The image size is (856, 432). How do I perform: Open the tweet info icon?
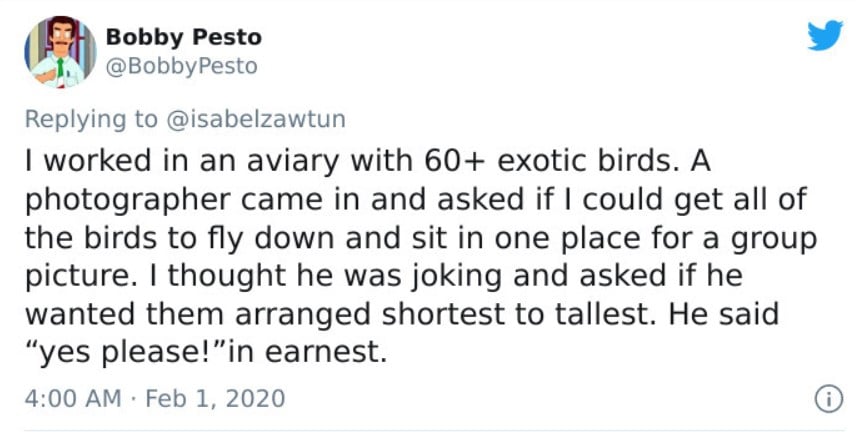(829, 399)
